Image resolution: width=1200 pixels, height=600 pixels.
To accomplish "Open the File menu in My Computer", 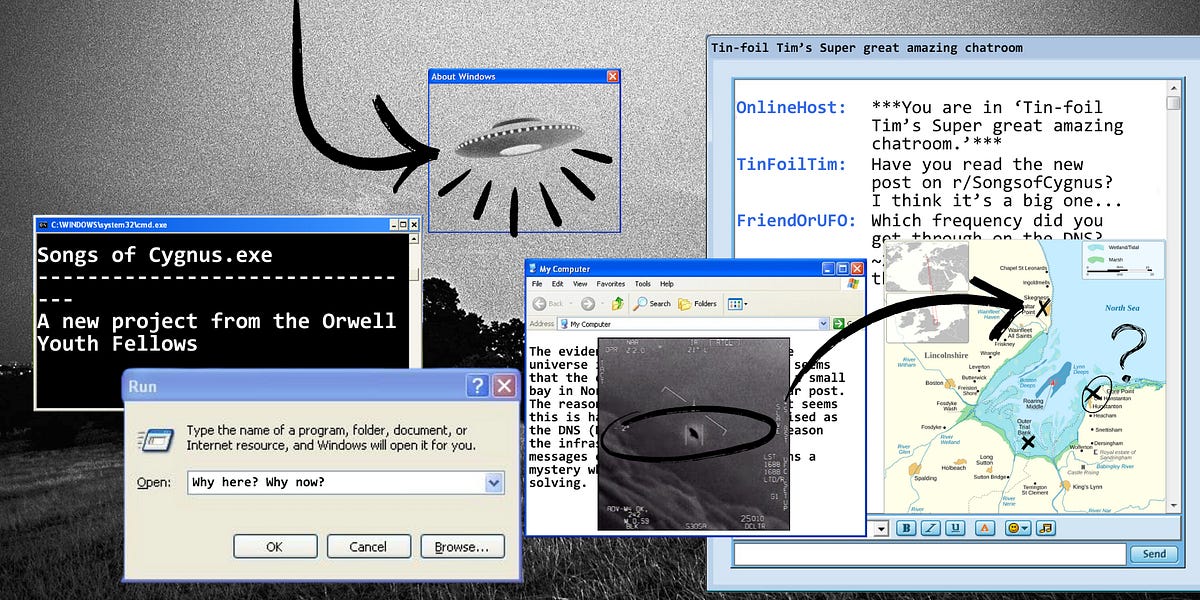I will point(537,284).
